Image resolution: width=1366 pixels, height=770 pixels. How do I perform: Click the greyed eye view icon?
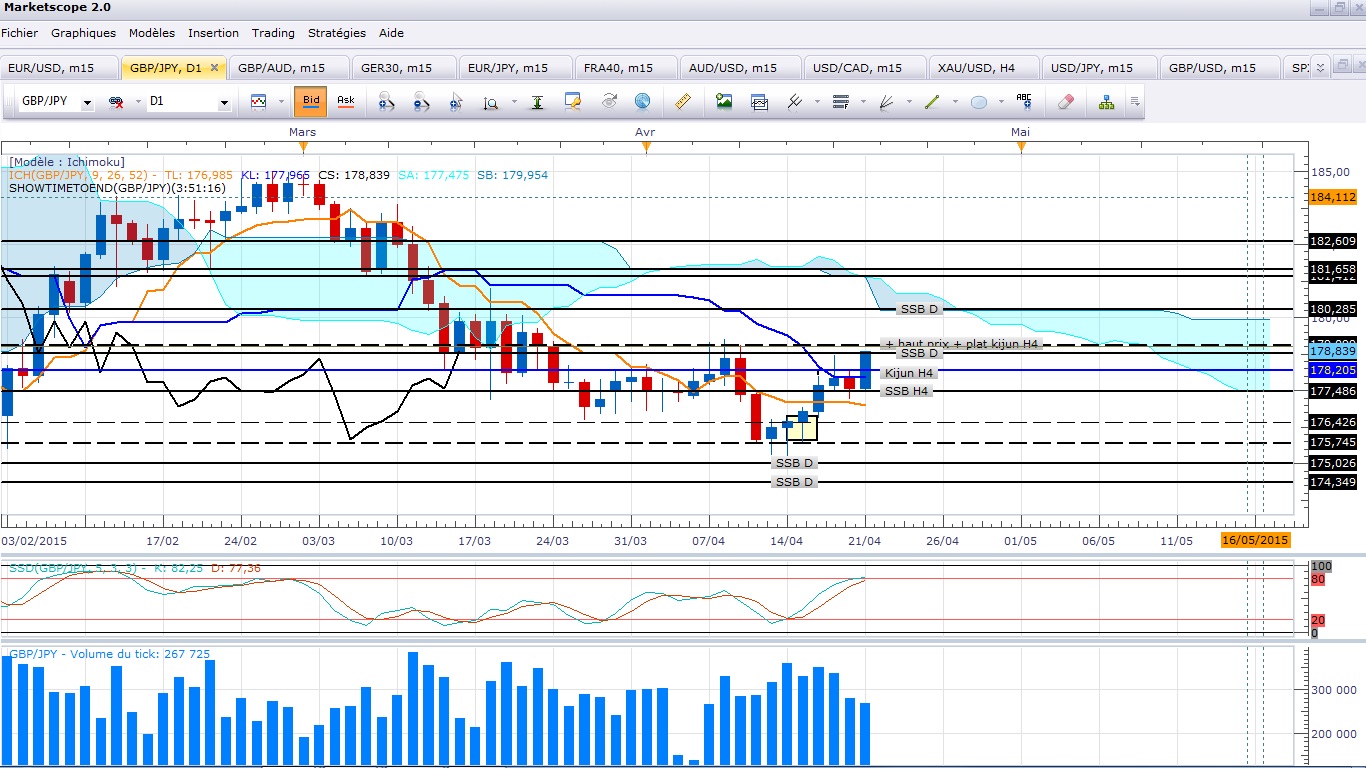pyautogui.click(x=608, y=102)
